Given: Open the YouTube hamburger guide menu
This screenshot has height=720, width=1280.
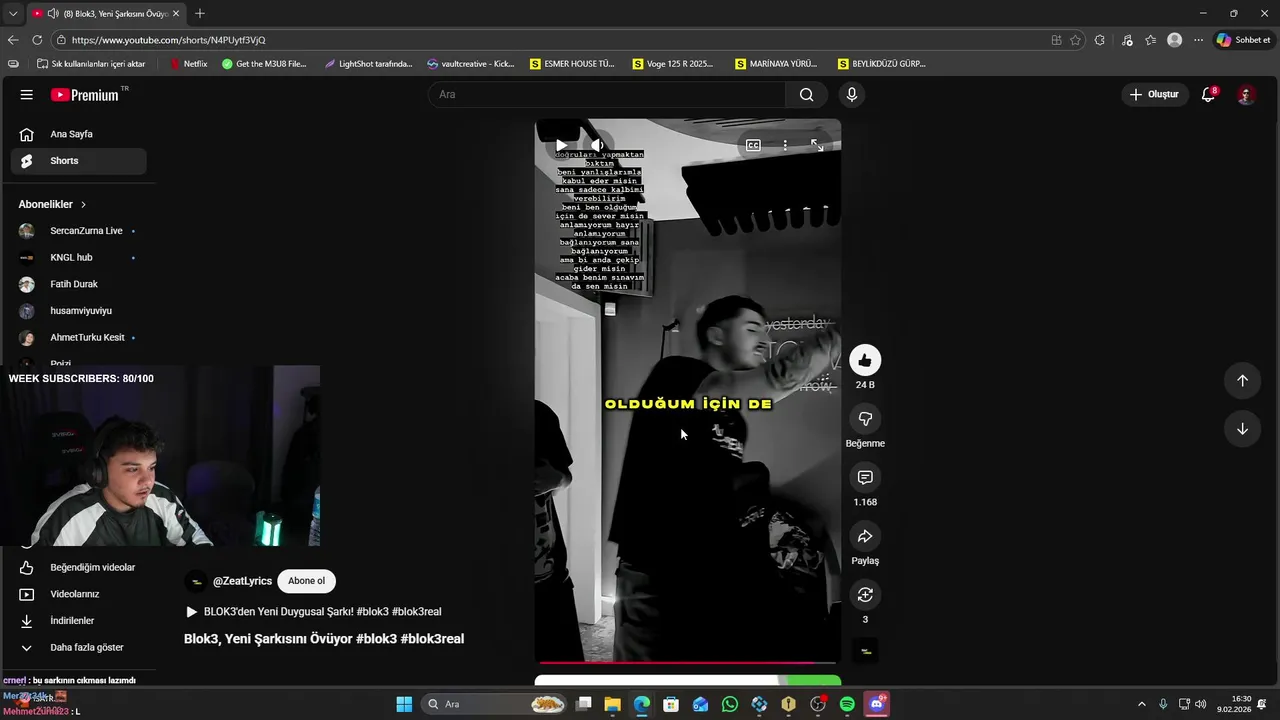Looking at the screenshot, I should pos(27,95).
